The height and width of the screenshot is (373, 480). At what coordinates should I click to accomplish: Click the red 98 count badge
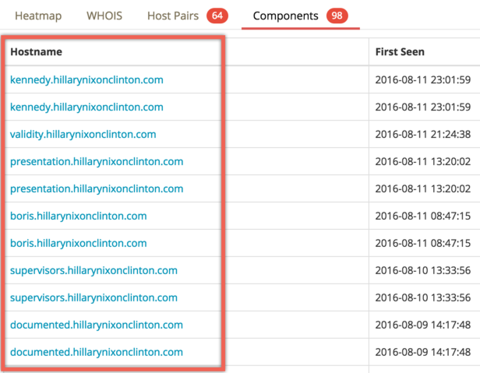click(x=337, y=16)
